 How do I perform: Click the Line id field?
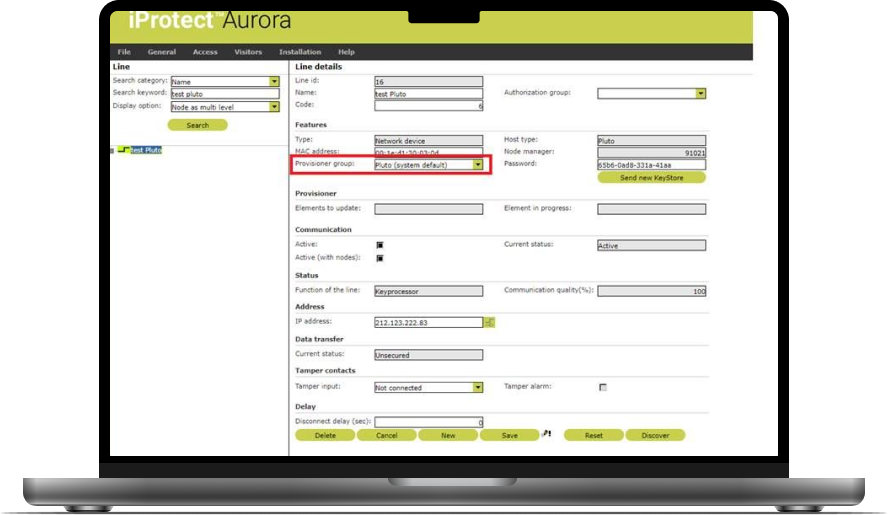[x=429, y=82]
